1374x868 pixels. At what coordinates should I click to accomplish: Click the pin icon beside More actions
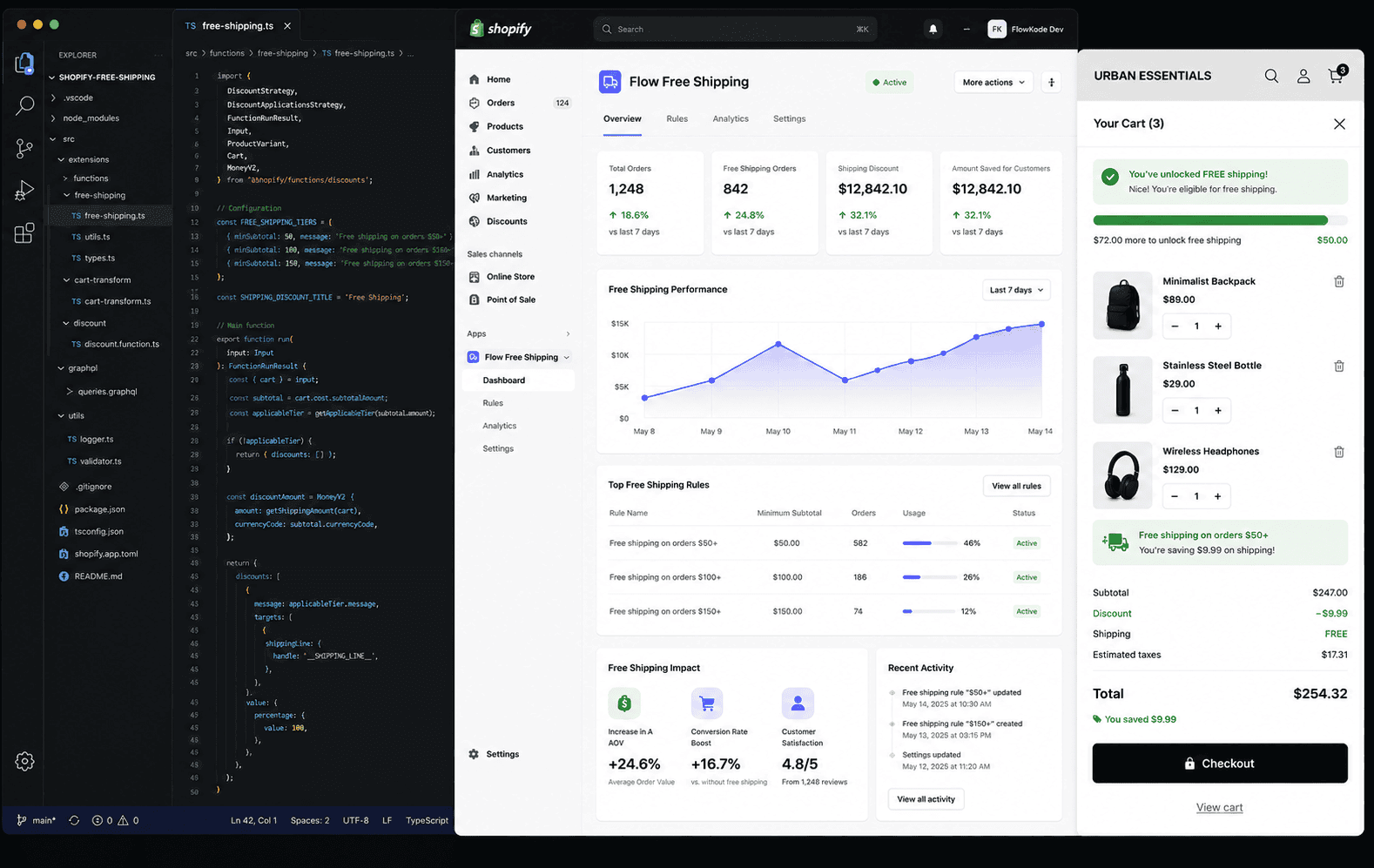(x=1051, y=82)
